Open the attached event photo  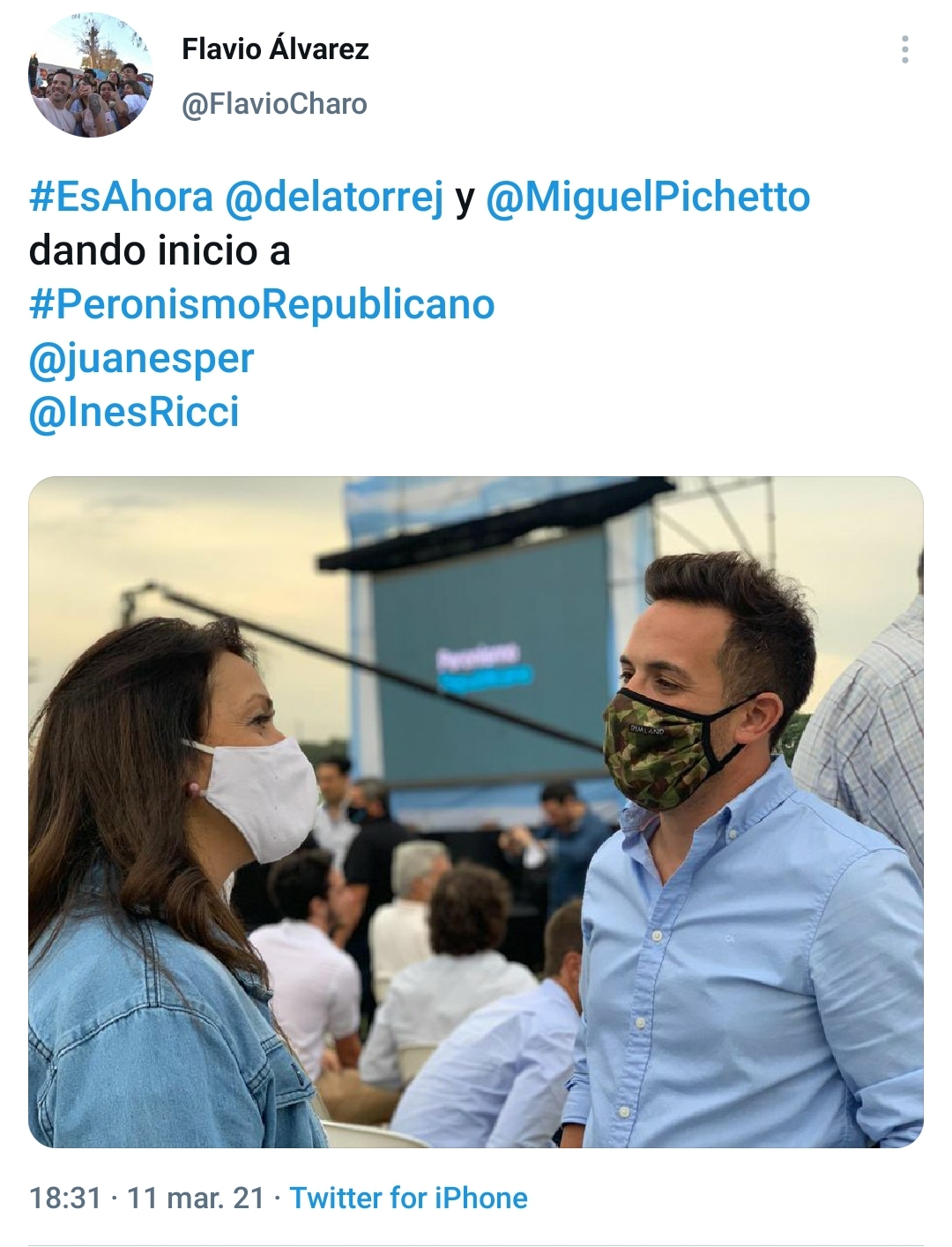476,812
